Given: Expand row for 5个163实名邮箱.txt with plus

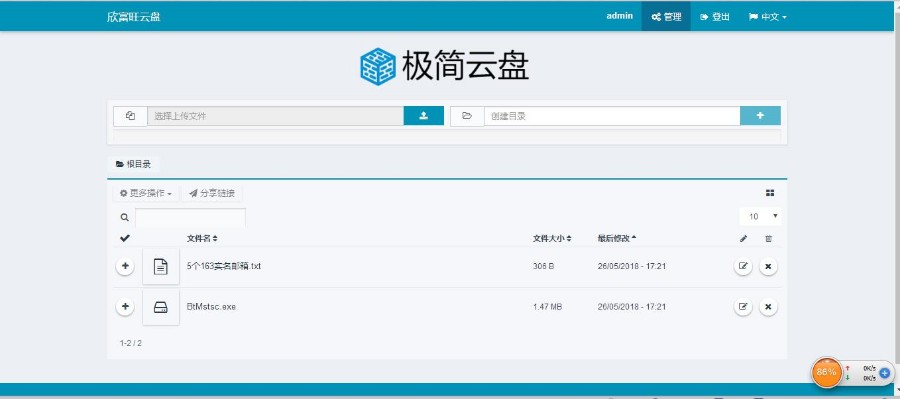Looking at the screenshot, I should click(125, 266).
